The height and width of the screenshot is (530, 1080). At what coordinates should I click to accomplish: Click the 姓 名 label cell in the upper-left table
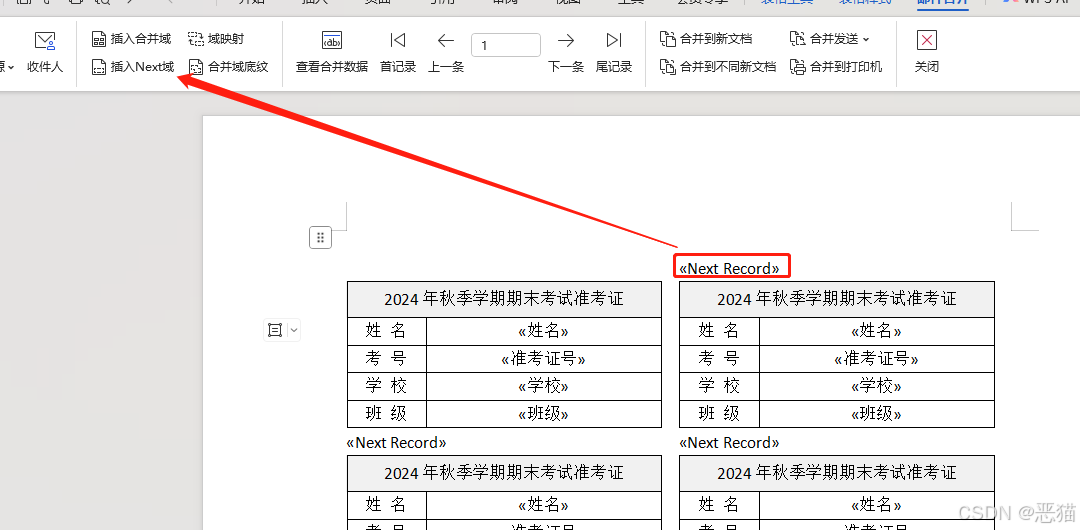click(x=386, y=332)
